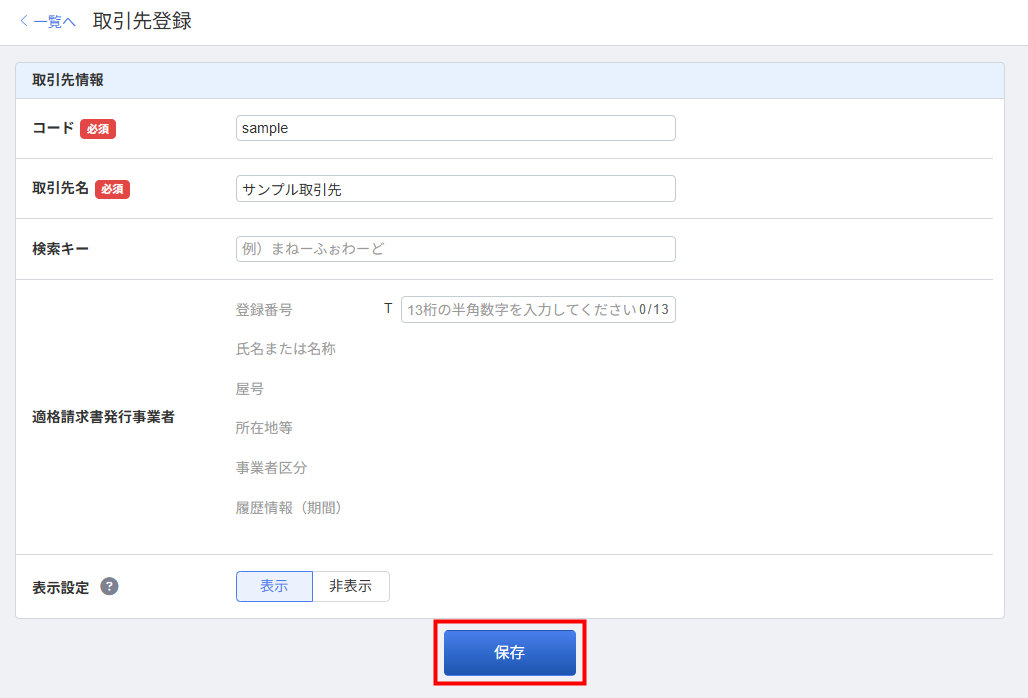This screenshot has height=698, width=1028.
Task: Click the 所在地等 field label
Action: point(264,428)
